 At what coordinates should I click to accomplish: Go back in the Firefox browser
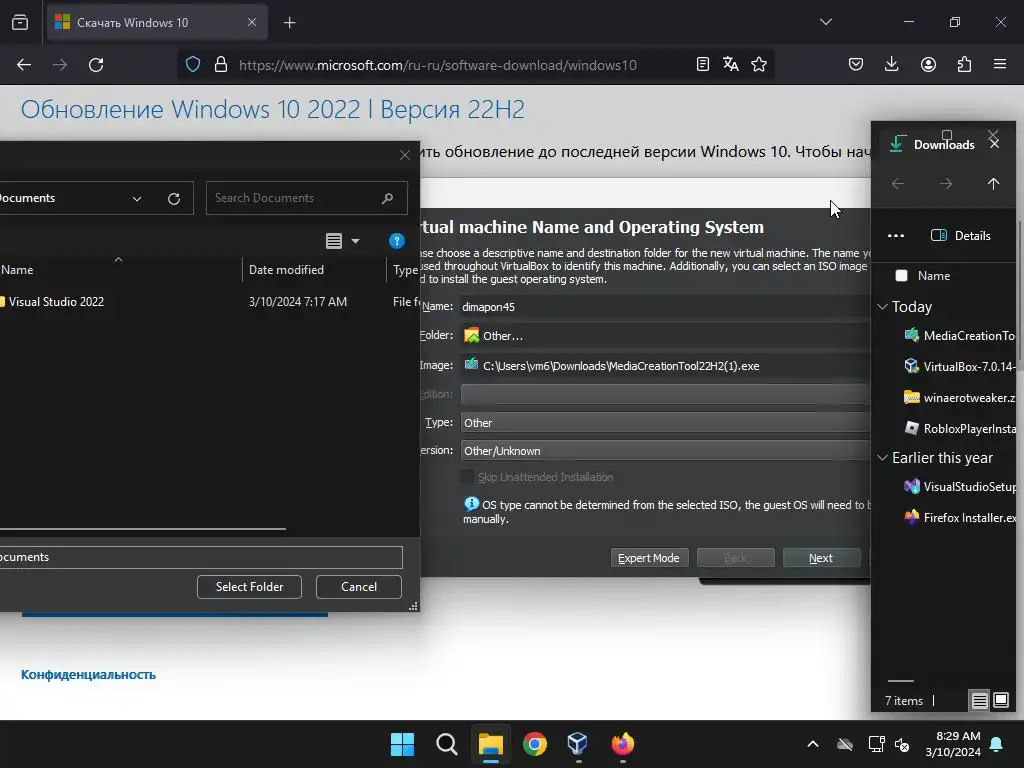(24, 65)
